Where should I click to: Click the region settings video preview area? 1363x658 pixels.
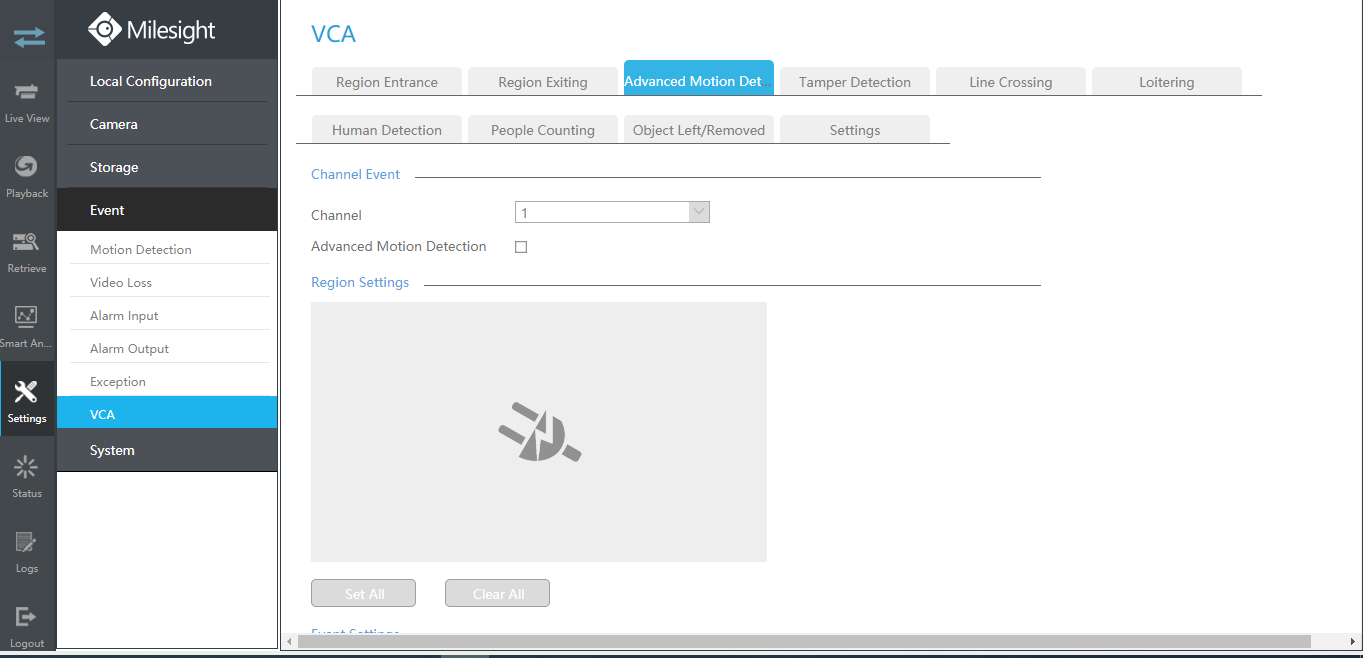tap(539, 432)
